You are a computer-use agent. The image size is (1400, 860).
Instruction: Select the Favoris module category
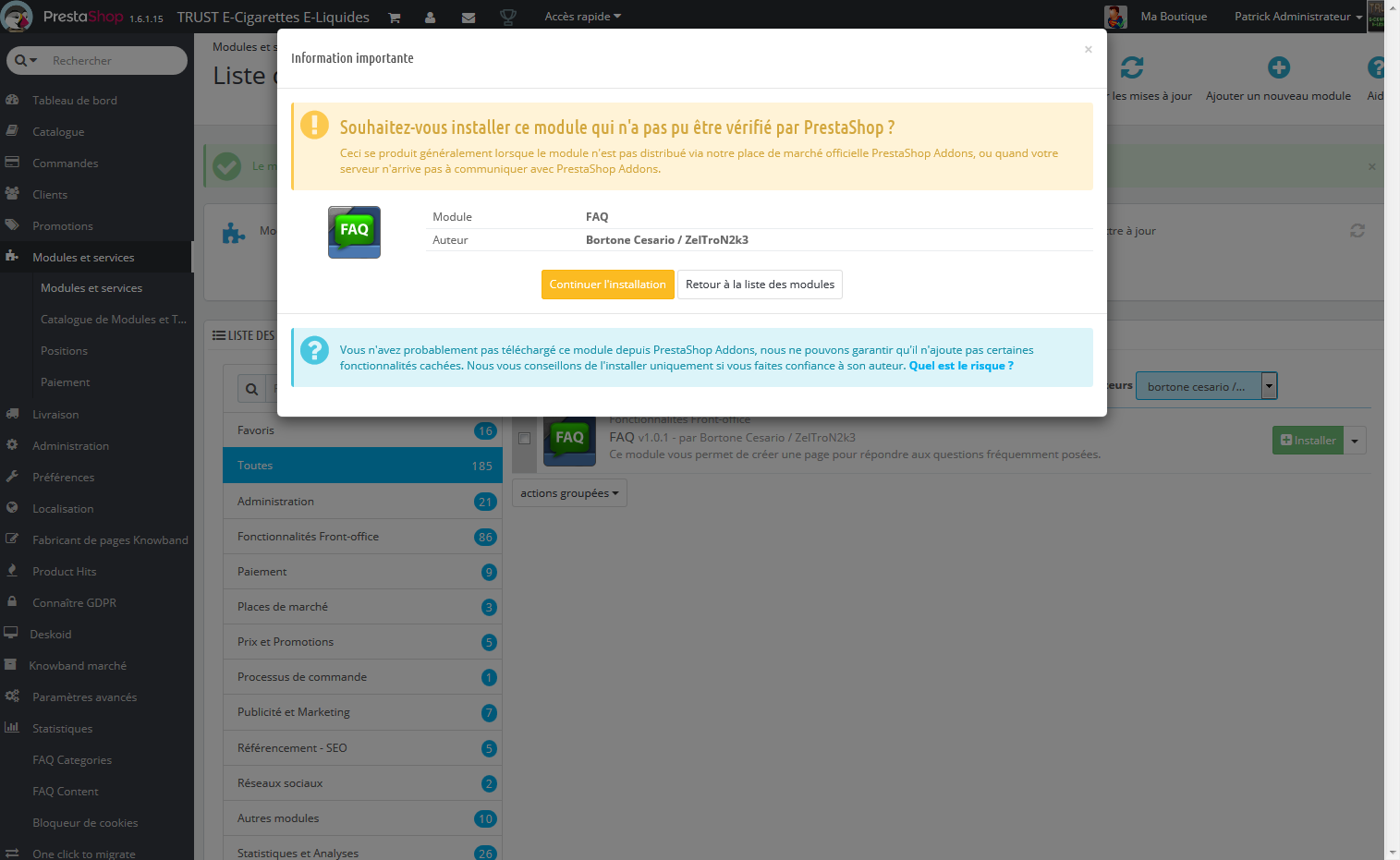[362, 430]
